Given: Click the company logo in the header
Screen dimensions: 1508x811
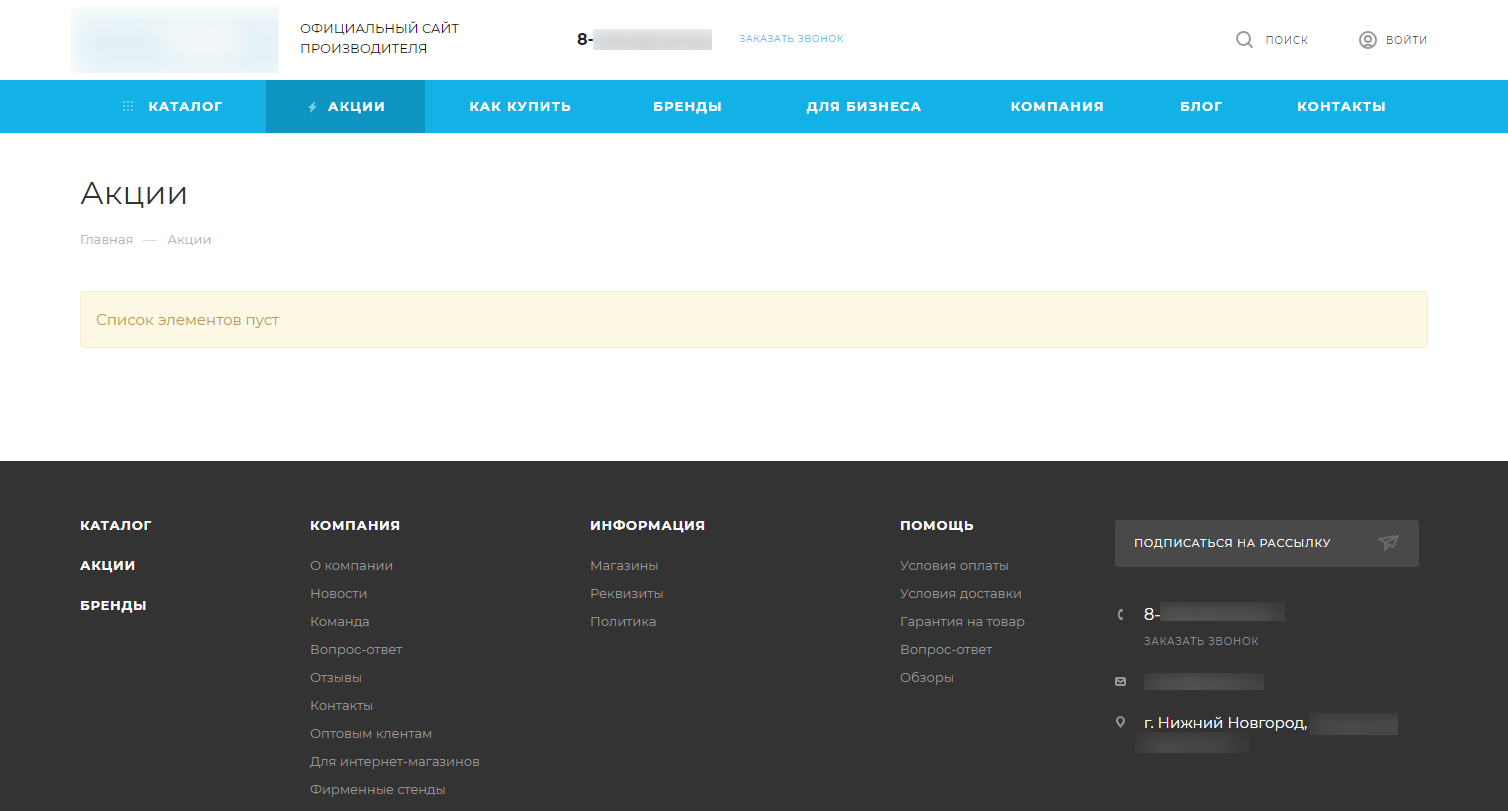Looking at the screenshot, I should click(175, 40).
